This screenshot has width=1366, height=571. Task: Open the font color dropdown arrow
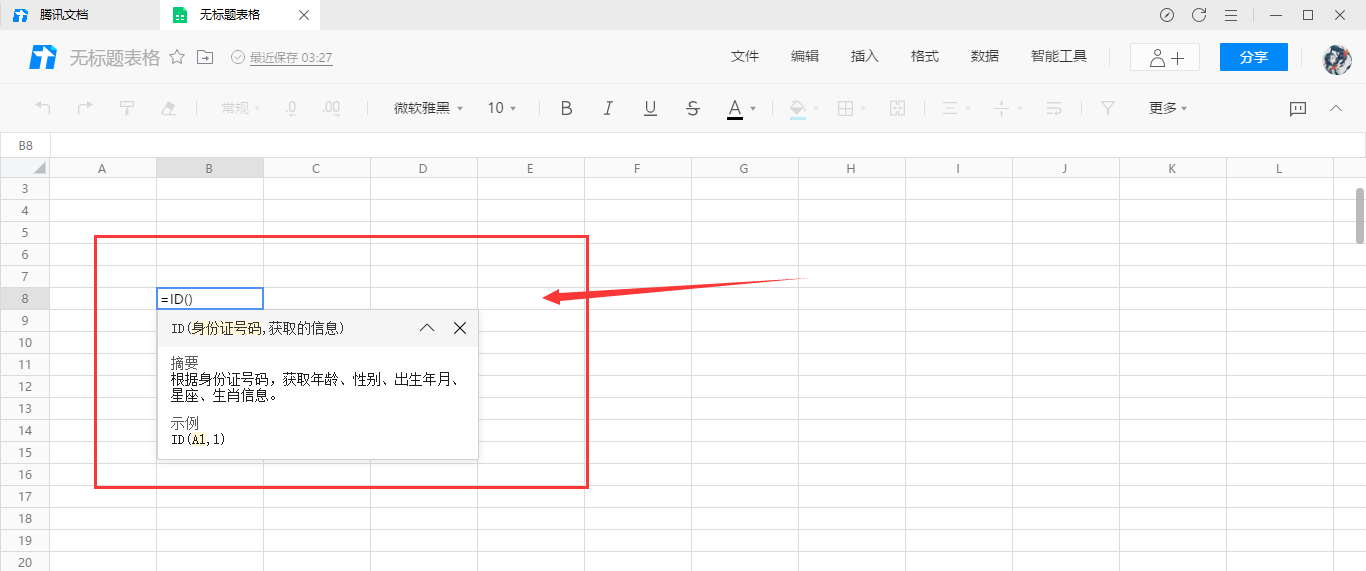pos(753,108)
